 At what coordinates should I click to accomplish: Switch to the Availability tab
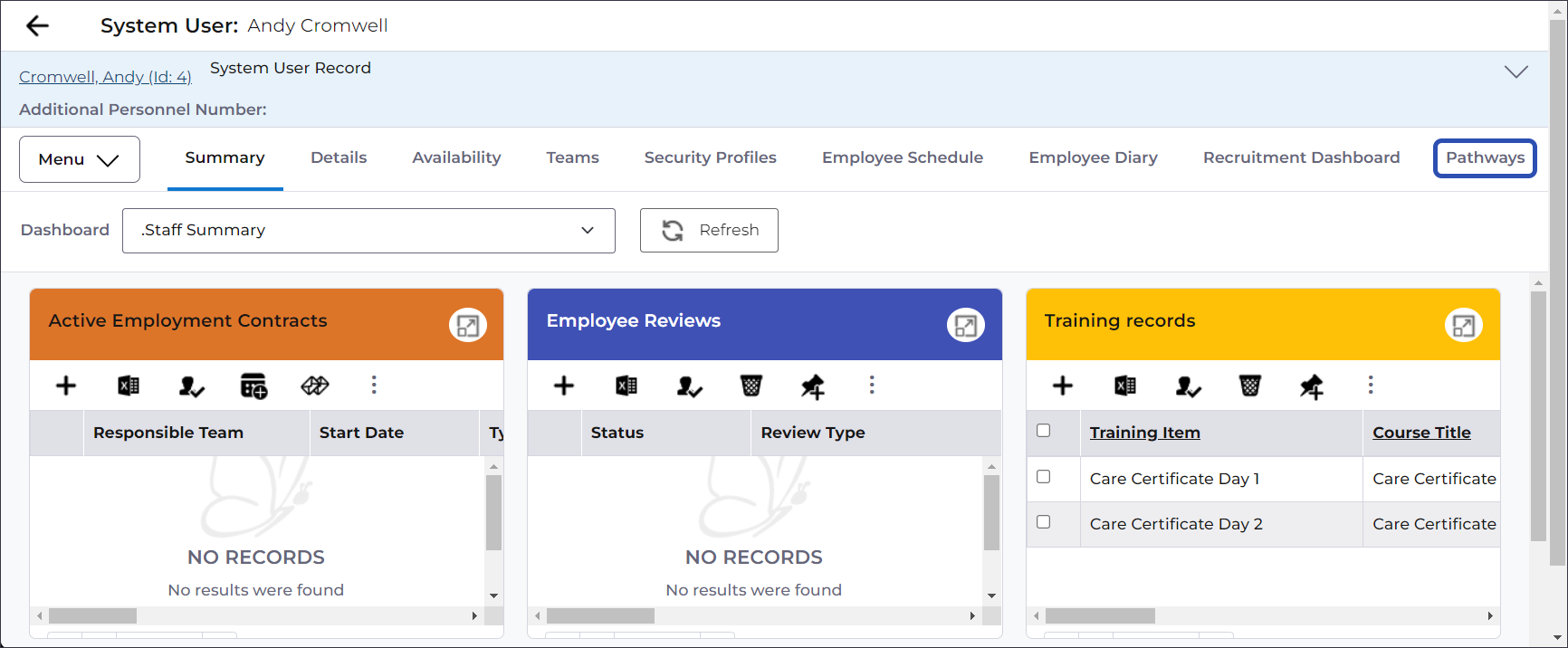point(456,157)
